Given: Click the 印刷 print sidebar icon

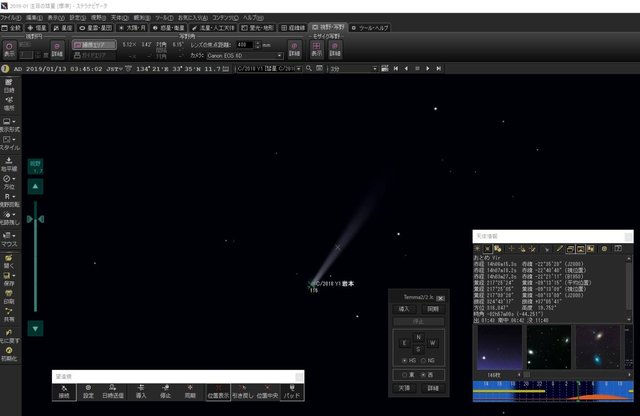Looking at the screenshot, I should [x=9, y=297].
